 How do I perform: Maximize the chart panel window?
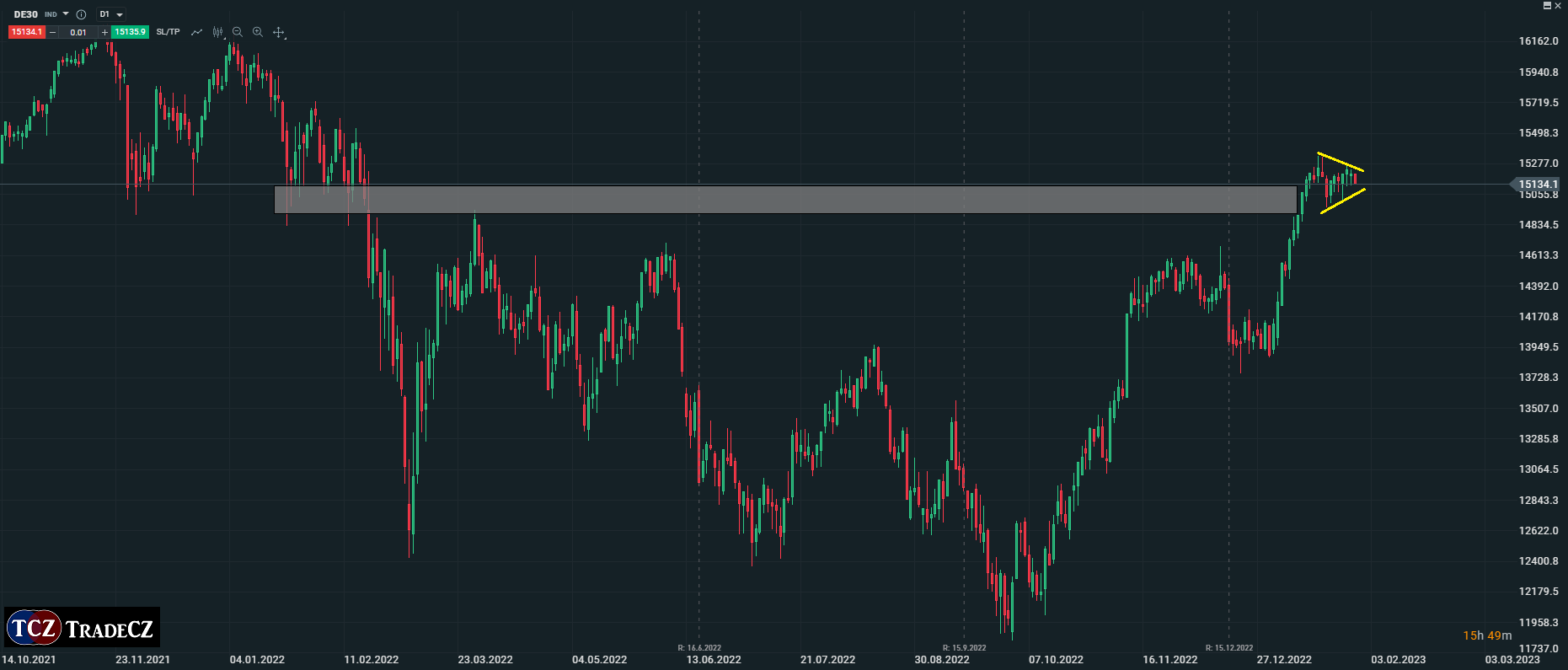point(1547,5)
